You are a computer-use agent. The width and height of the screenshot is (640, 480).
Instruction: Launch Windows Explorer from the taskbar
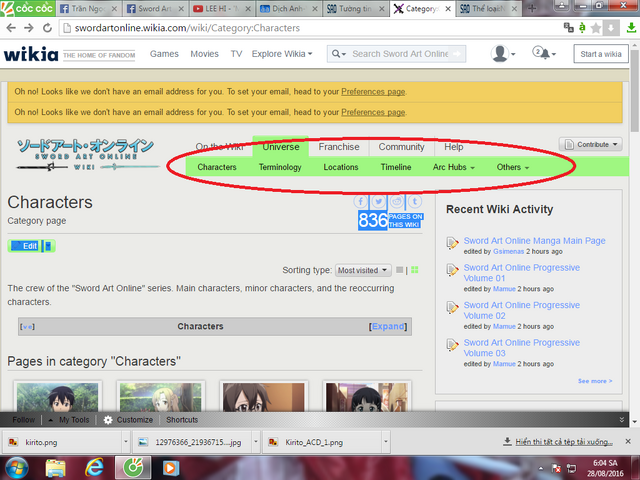click(56, 468)
